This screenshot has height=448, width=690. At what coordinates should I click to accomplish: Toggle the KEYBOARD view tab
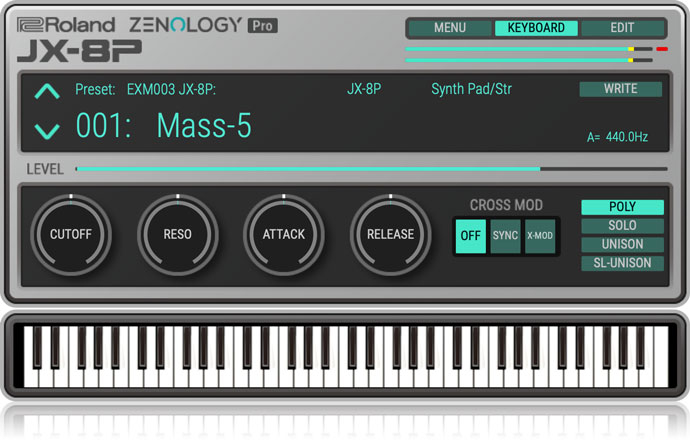(536, 28)
